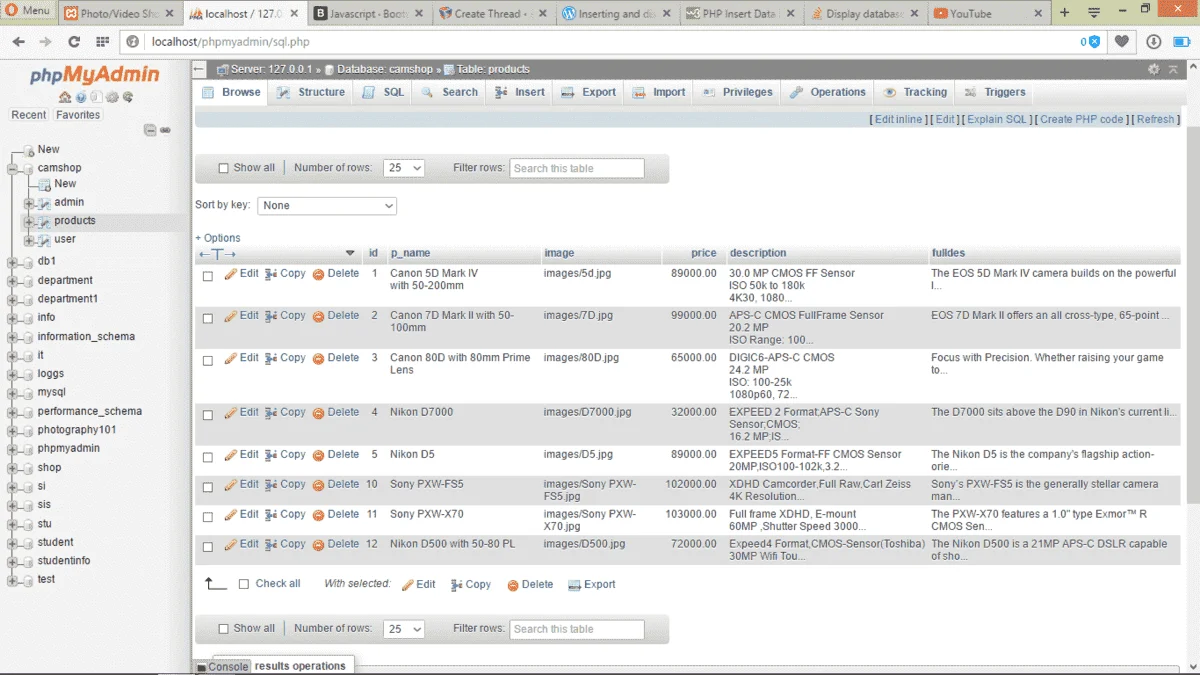Viewport: 1200px width, 675px height.
Task: Click Copy icon in With selected bar
Action: (x=457, y=585)
